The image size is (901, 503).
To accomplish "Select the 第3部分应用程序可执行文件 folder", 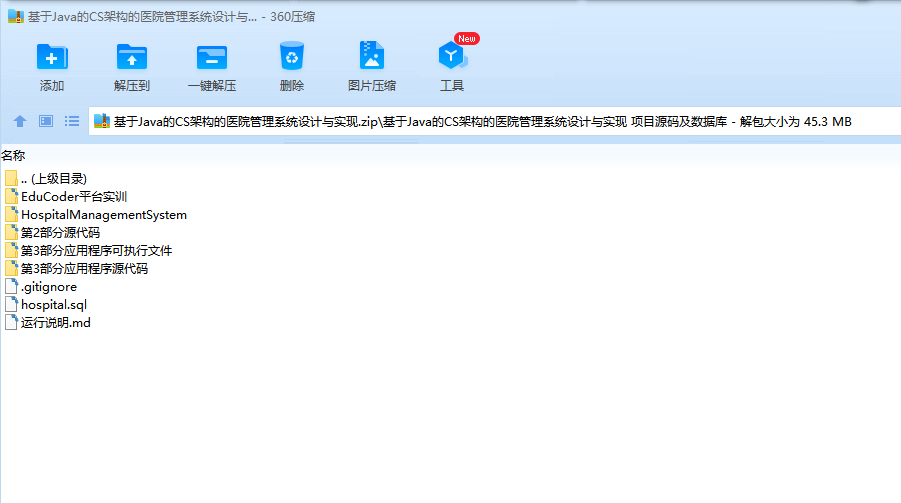I will [x=88, y=251].
